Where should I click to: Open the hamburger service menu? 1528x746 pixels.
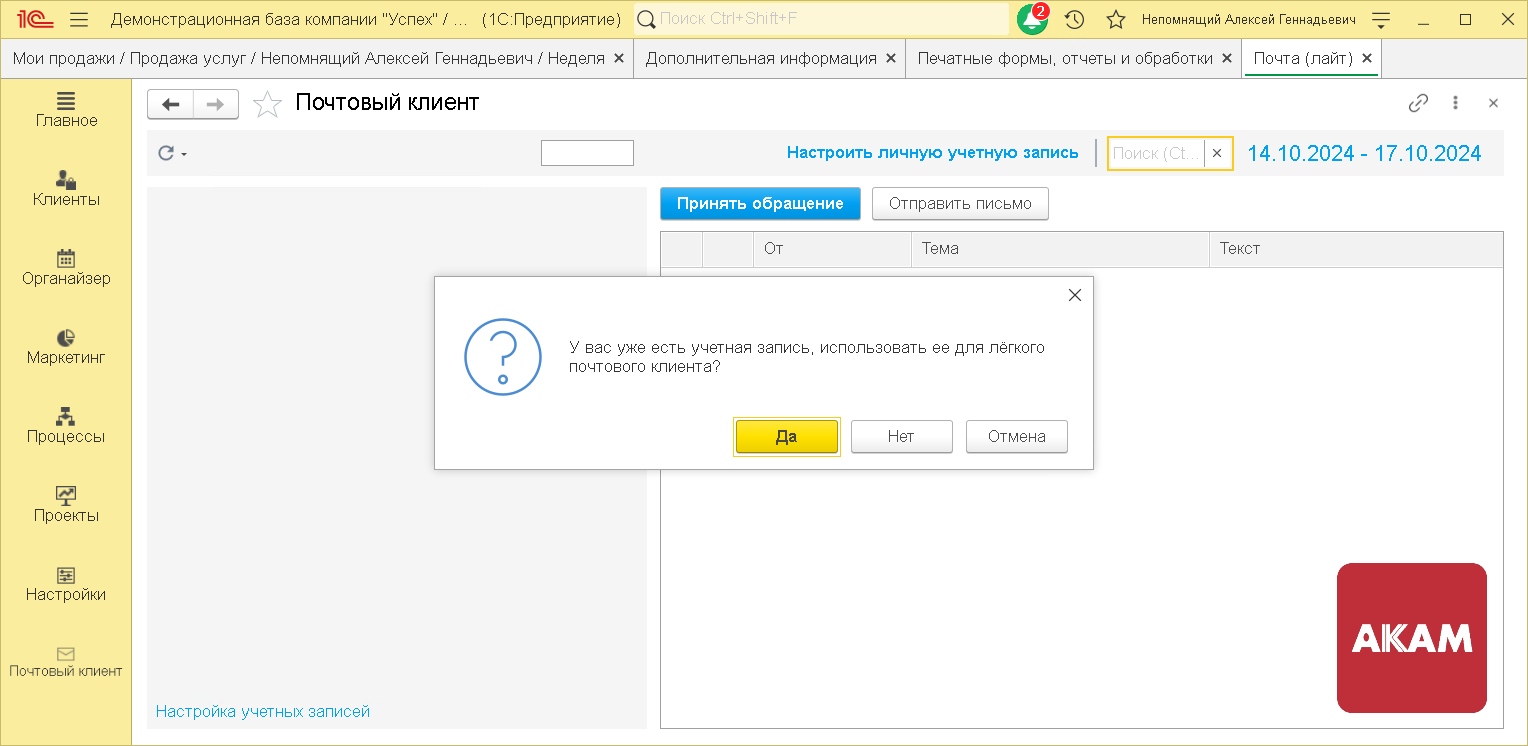pyautogui.click(x=80, y=19)
